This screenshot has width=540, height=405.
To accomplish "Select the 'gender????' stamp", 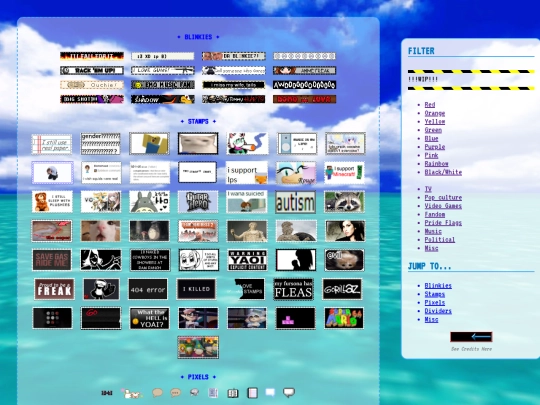I will coord(101,144).
